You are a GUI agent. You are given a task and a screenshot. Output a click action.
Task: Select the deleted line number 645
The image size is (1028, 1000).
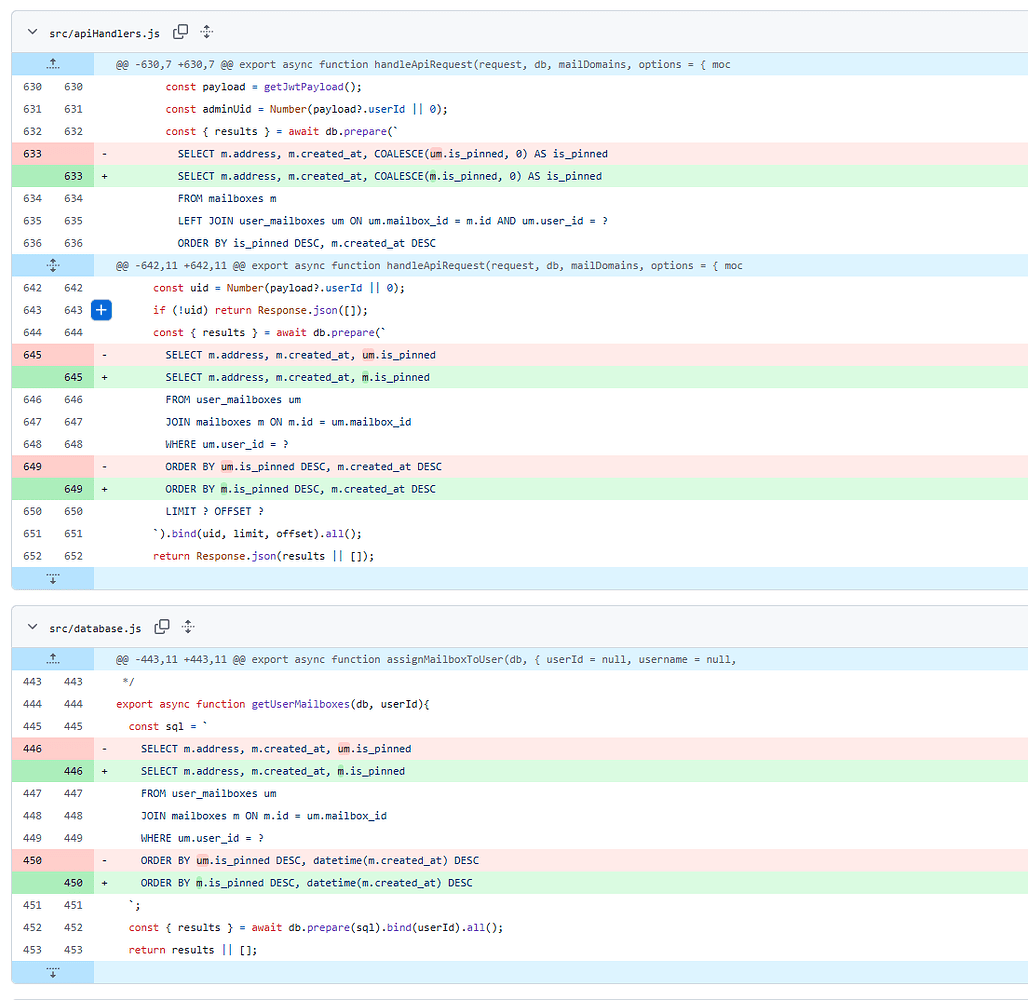click(x=32, y=355)
